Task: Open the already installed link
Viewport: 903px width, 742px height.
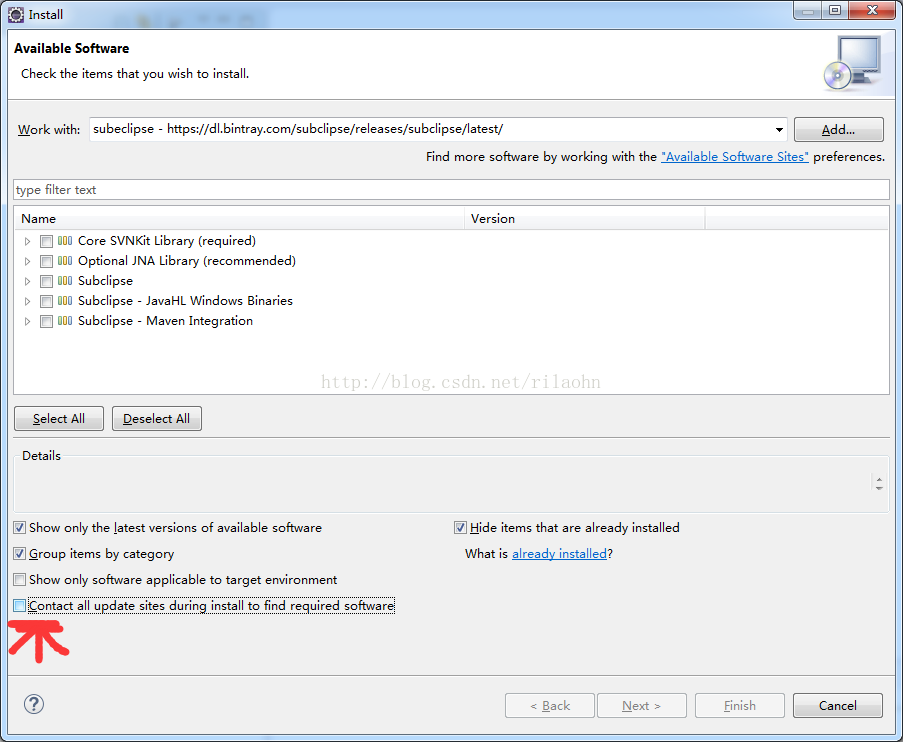Action: click(559, 554)
